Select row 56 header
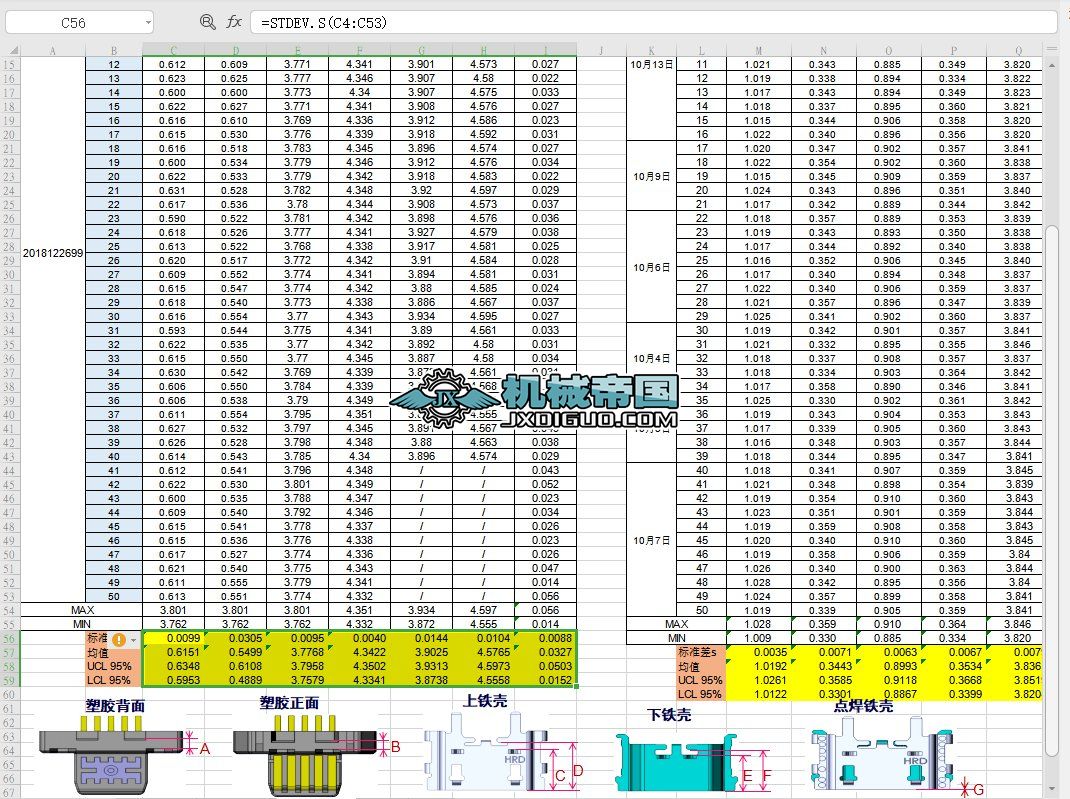1070x799 pixels. point(10,639)
